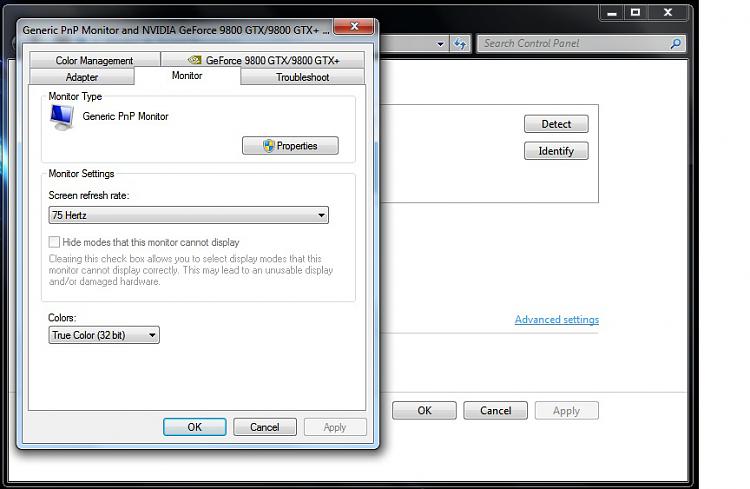This screenshot has height=489, width=750.
Task: Focus the Search Control Panel field
Action: click(581, 44)
